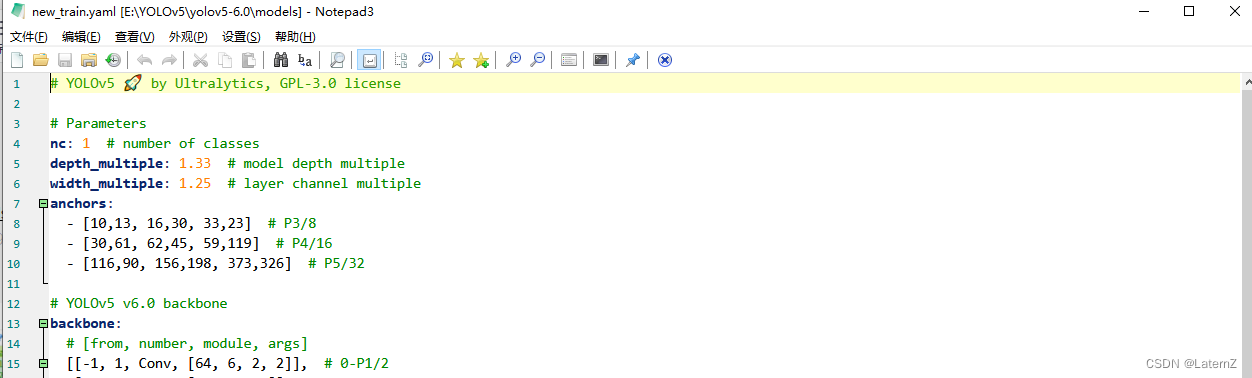Zoom in with the plus magnifier
1252x378 pixels.
point(513,60)
